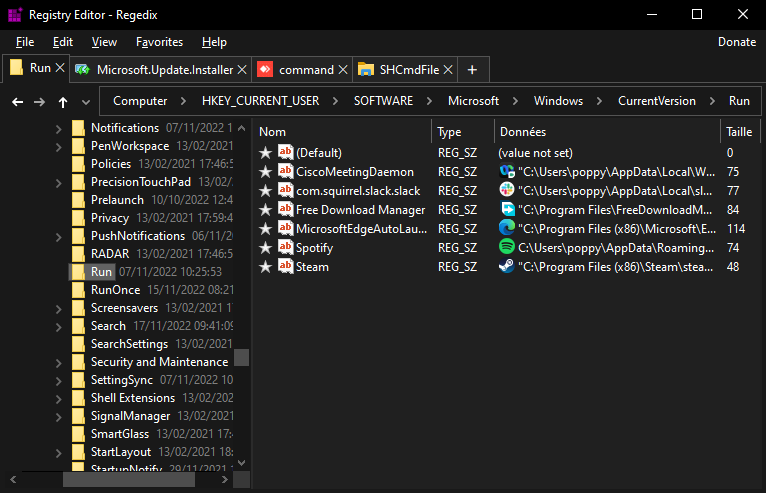Open the File menu

tap(25, 42)
